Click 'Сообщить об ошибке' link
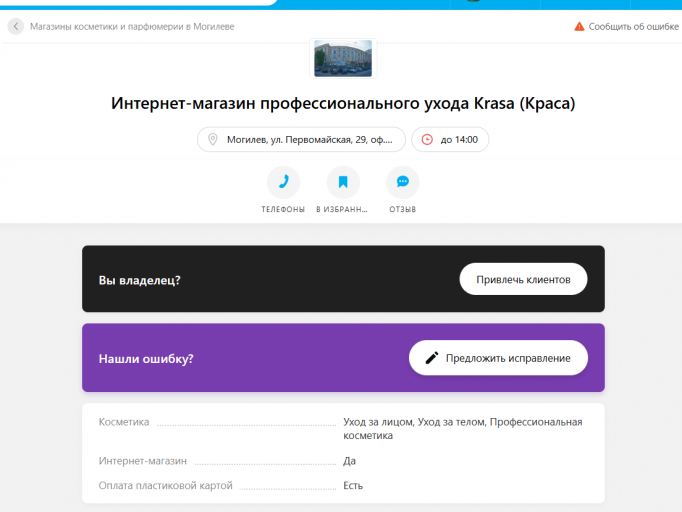Viewport: 682px width, 512px height. point(633,27)
